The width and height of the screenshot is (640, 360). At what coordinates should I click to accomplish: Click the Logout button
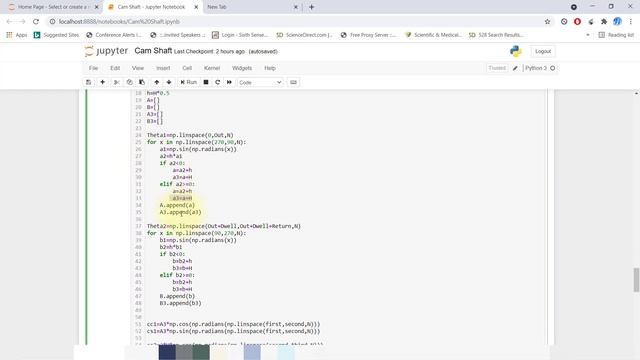[543, 51]
